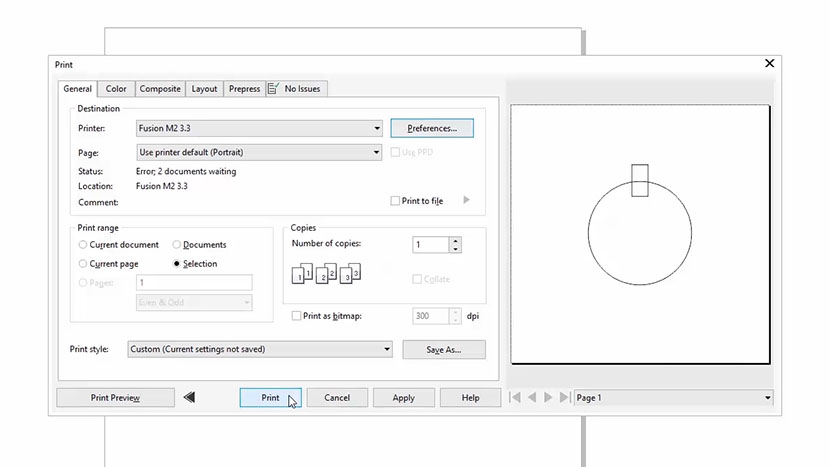Increase number of copies with up arrow

[x=455, y=240]
